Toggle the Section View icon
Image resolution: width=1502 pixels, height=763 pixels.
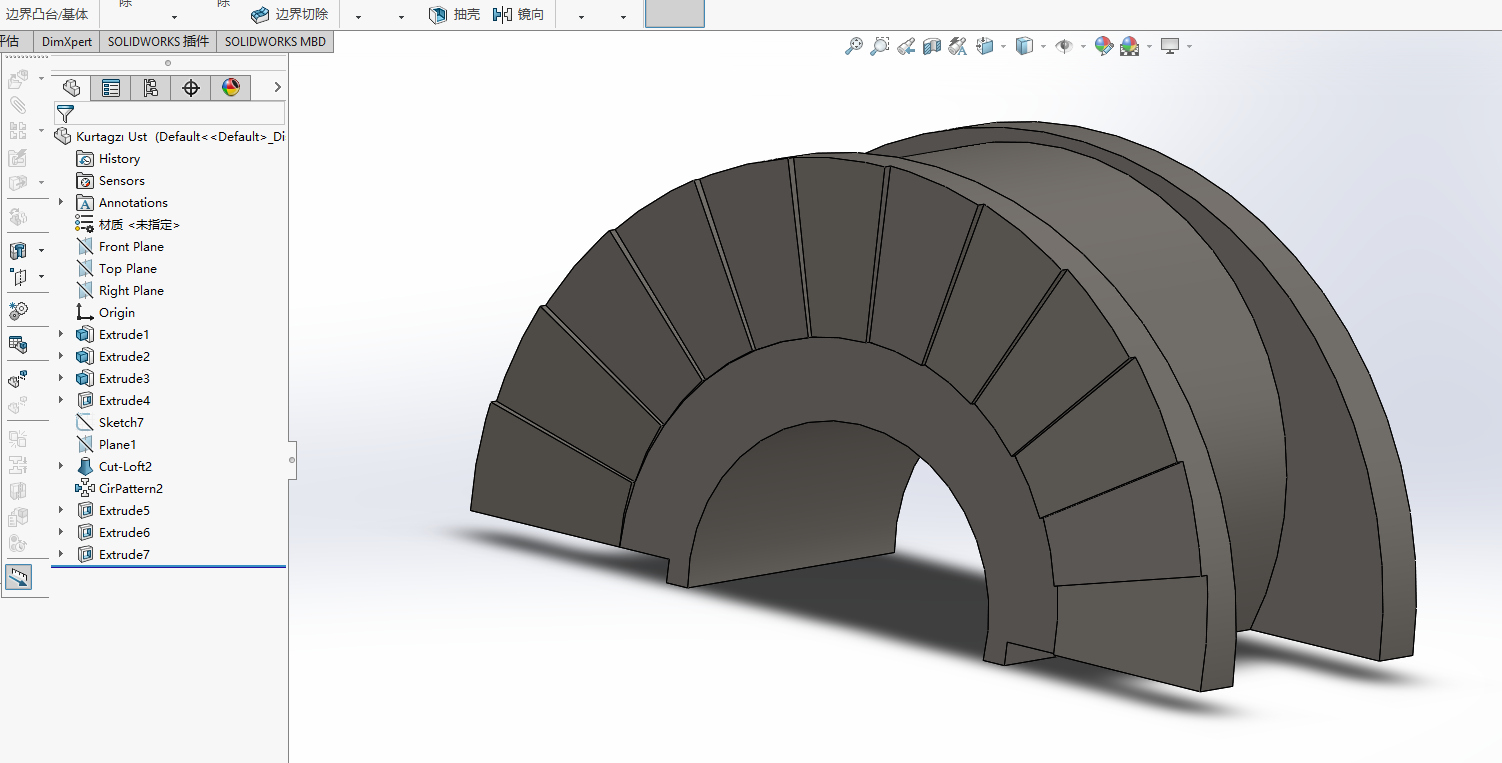932,46
